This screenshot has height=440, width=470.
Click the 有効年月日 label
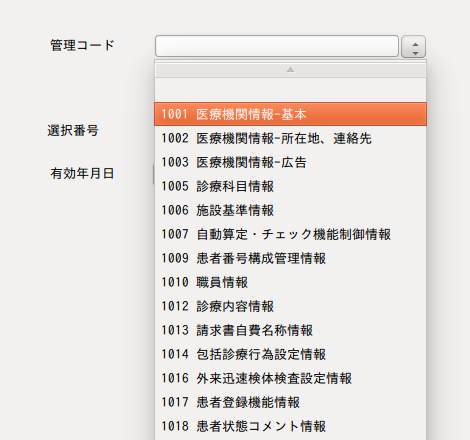[82, 173]
